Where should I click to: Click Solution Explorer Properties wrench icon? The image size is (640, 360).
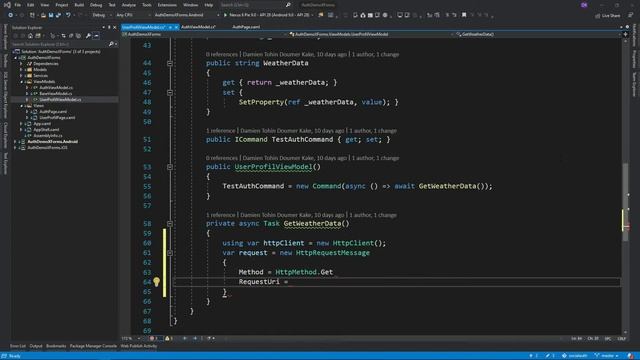(x=88, y=36)
